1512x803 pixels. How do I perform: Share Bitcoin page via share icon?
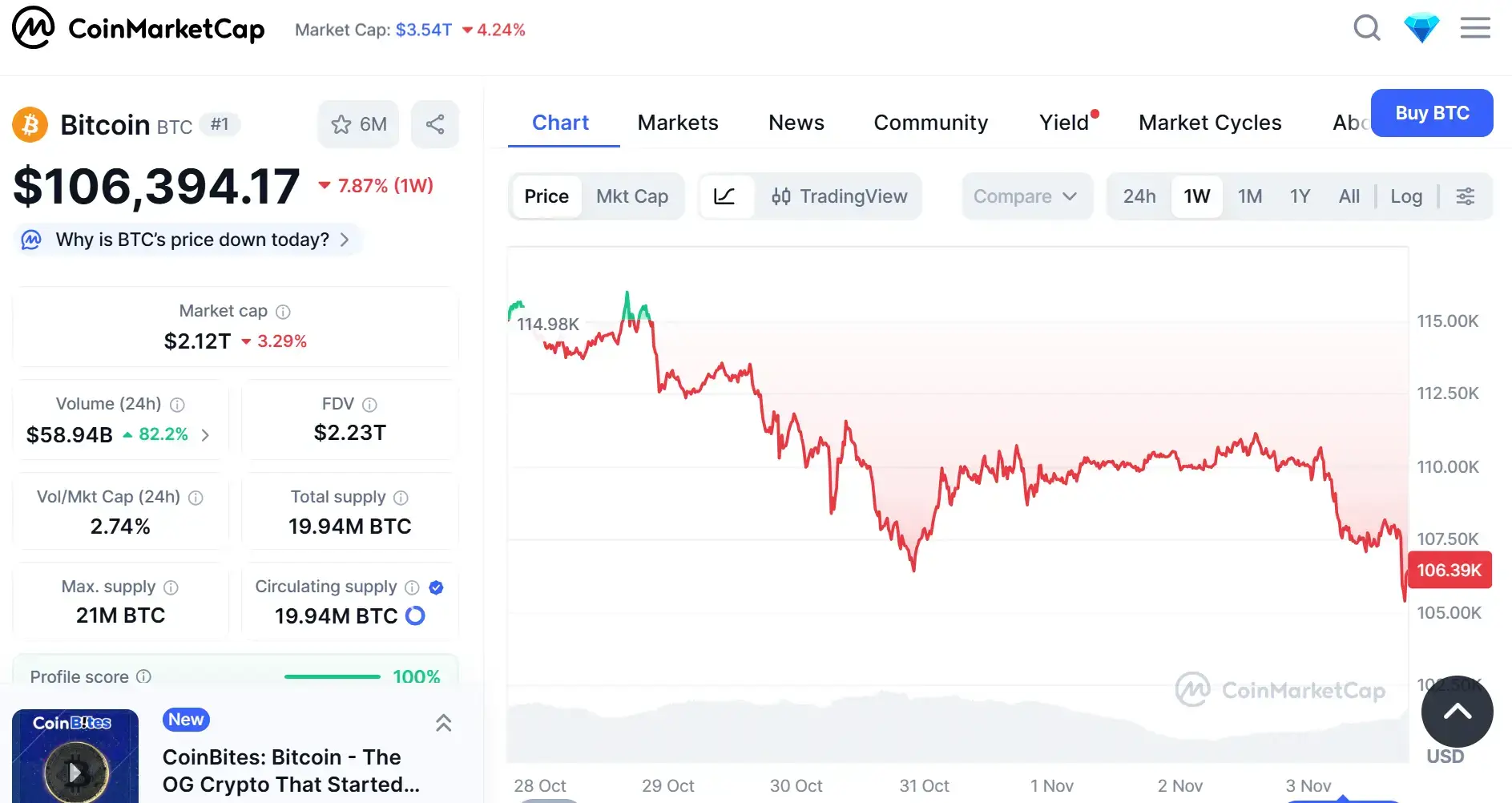pos(435,124)
